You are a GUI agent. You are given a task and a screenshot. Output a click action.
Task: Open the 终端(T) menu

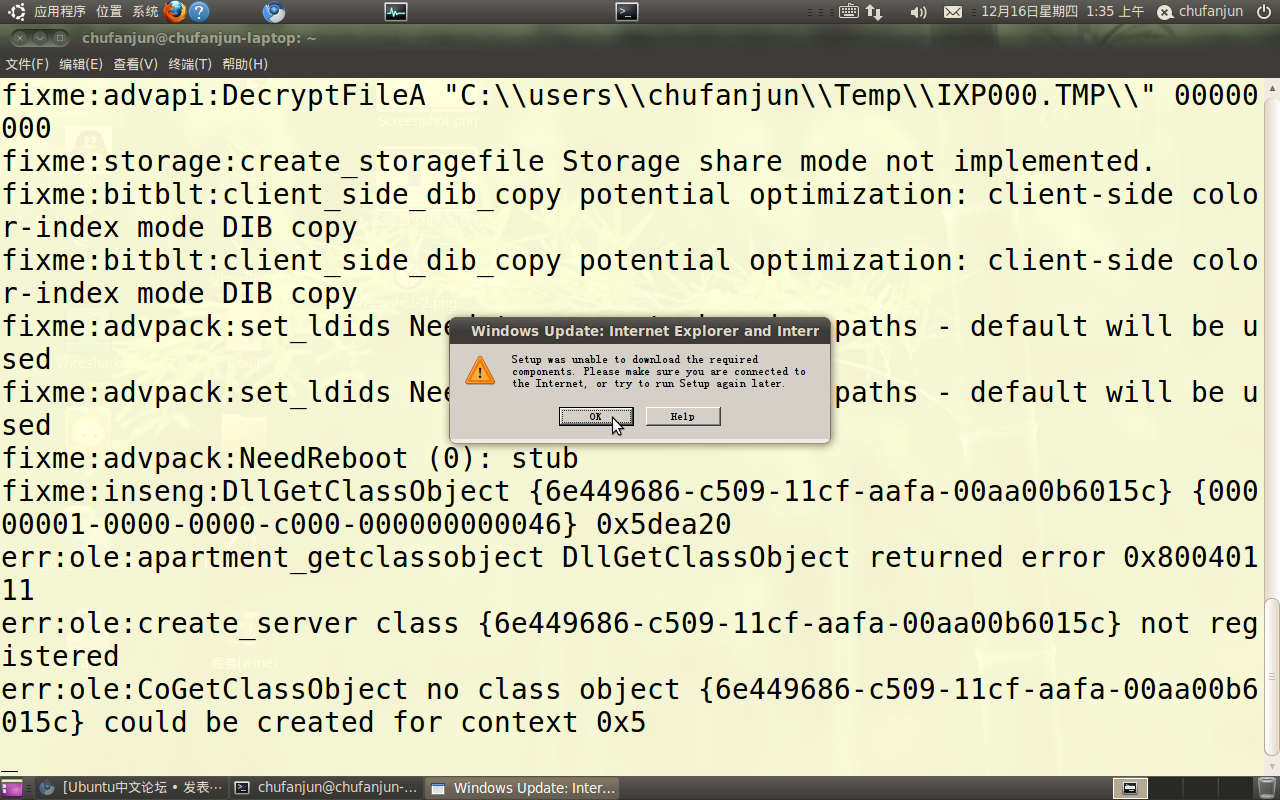coord(190,64)
